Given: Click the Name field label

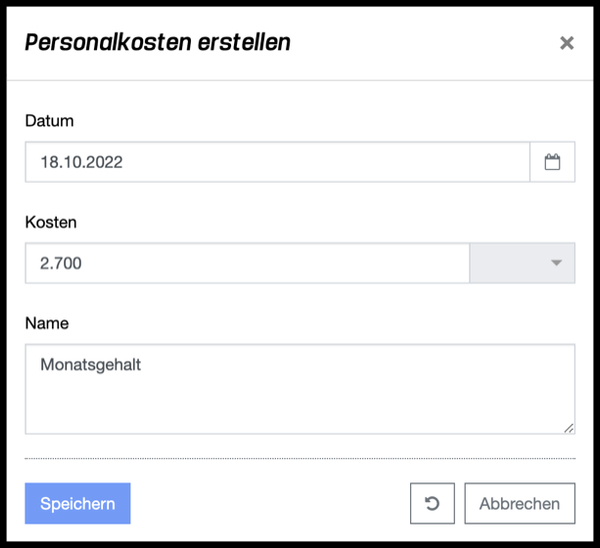Looking at the screenshot, I should (x=47, y=323).
